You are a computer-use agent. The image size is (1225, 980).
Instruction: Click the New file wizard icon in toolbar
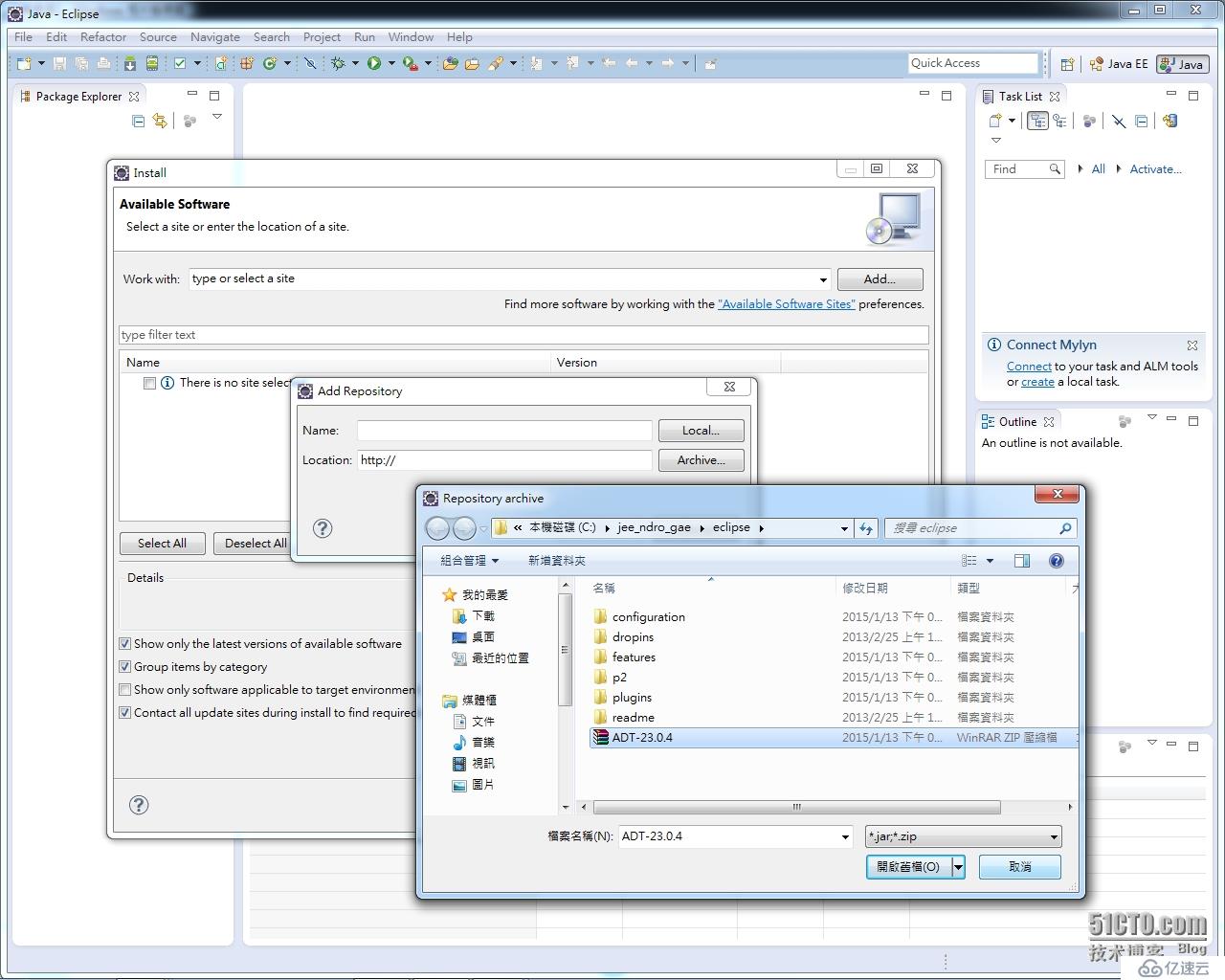[x=24, y=63]
